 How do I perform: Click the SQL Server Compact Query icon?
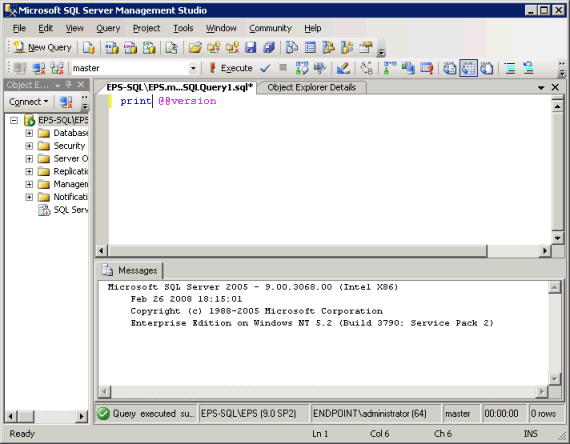pyautogui.click(x=172, y=47)
